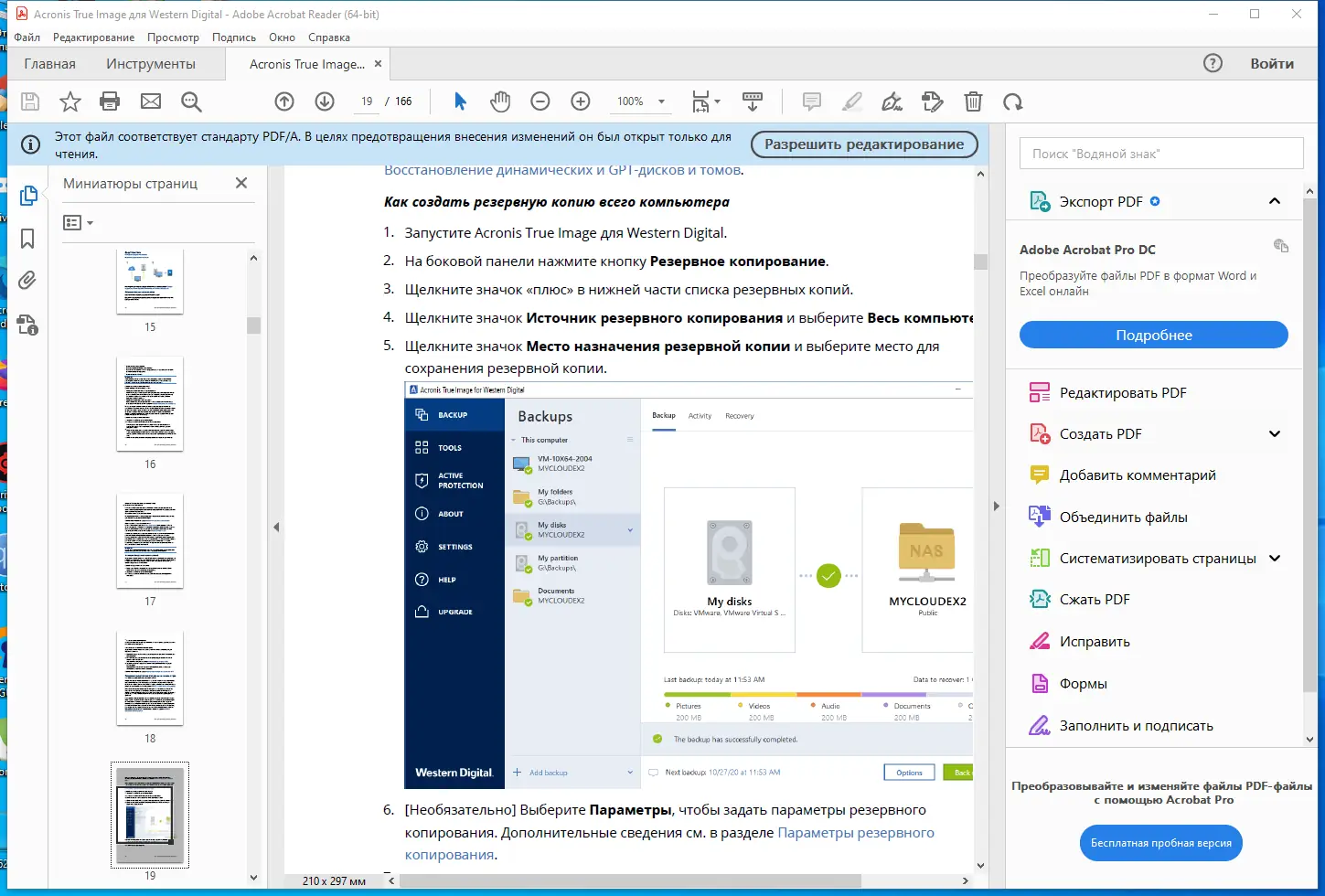
Task: Open the standards info panel icon
Action: [x=27, y=324]
